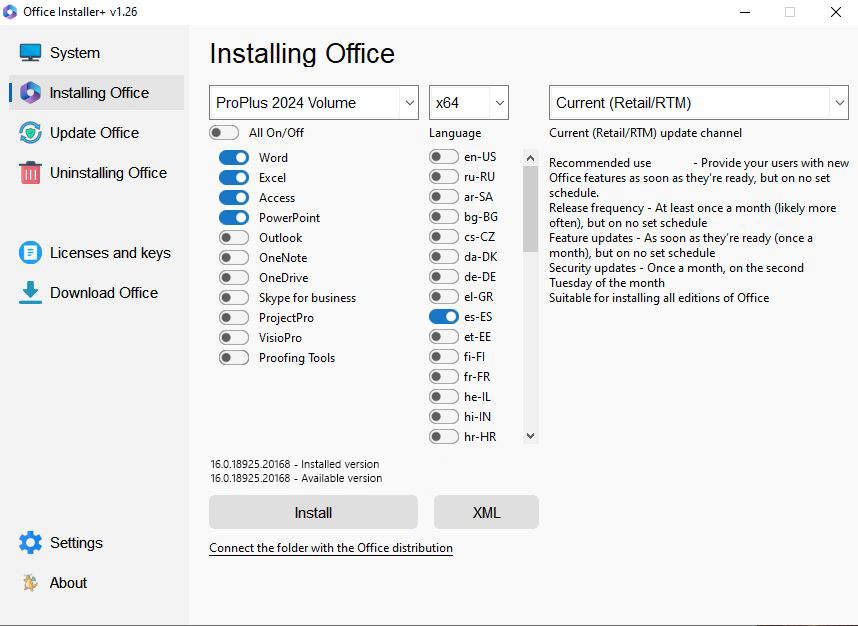Click the Uninstalling Office trash icon
This screenshot has height=626, width=858.
(30, 172)
